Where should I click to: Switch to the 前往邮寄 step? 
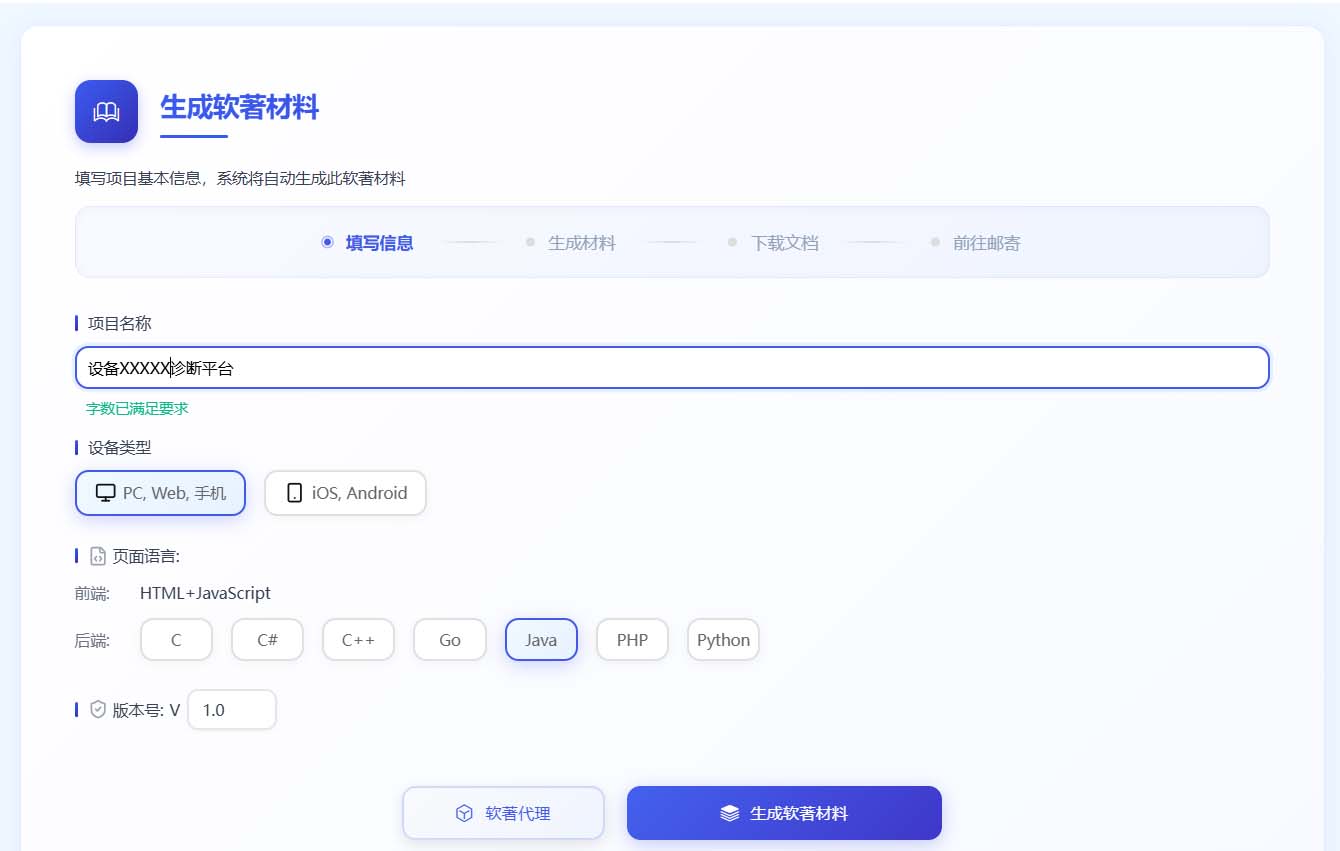pyautogui.click(x=988, y=242)
